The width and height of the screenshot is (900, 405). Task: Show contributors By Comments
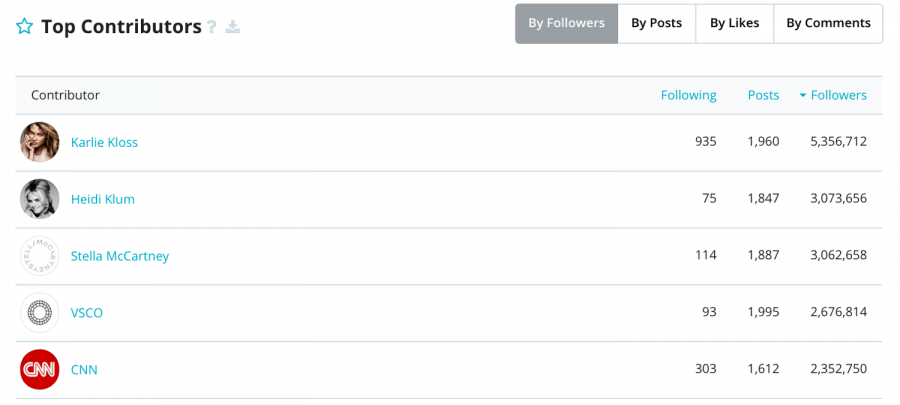(828, 24)
